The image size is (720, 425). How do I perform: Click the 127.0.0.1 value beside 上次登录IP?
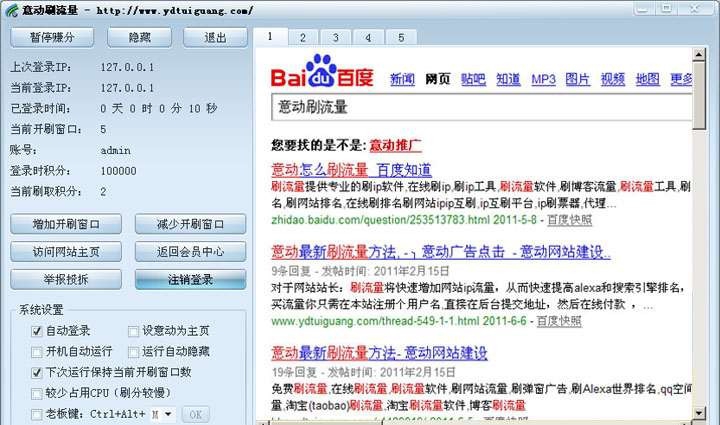point(127,67)
